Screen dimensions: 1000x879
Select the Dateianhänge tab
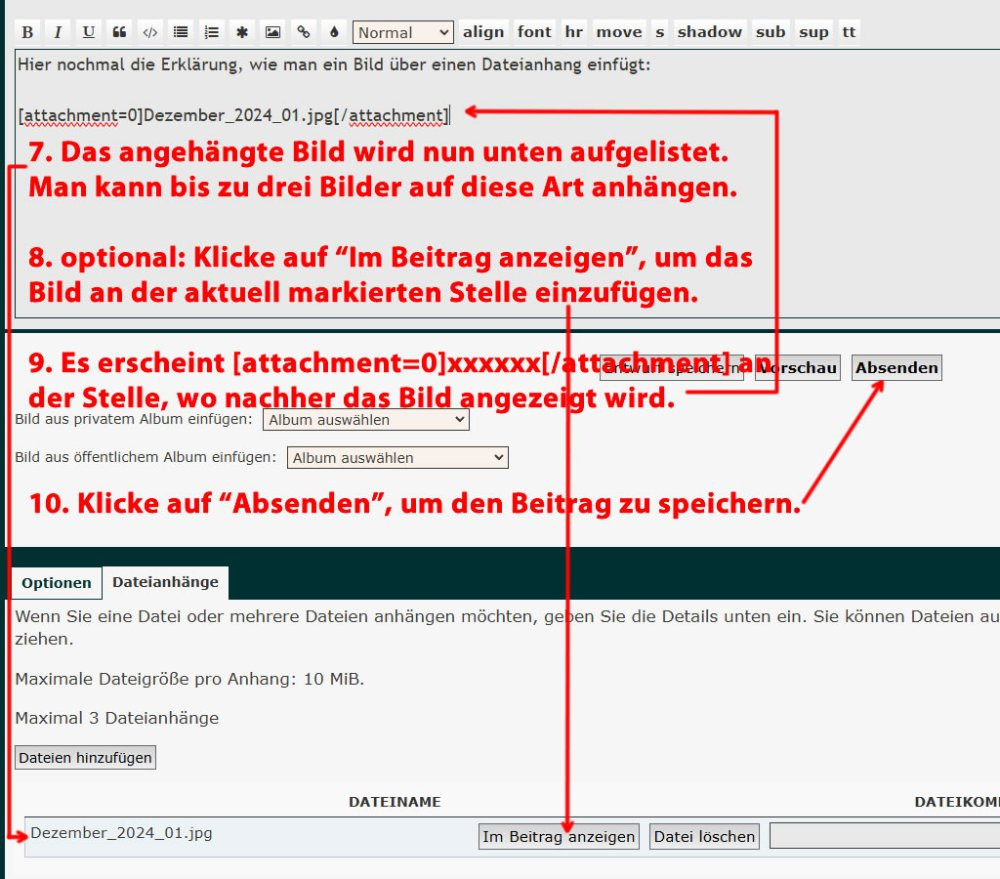coord(166,582)
